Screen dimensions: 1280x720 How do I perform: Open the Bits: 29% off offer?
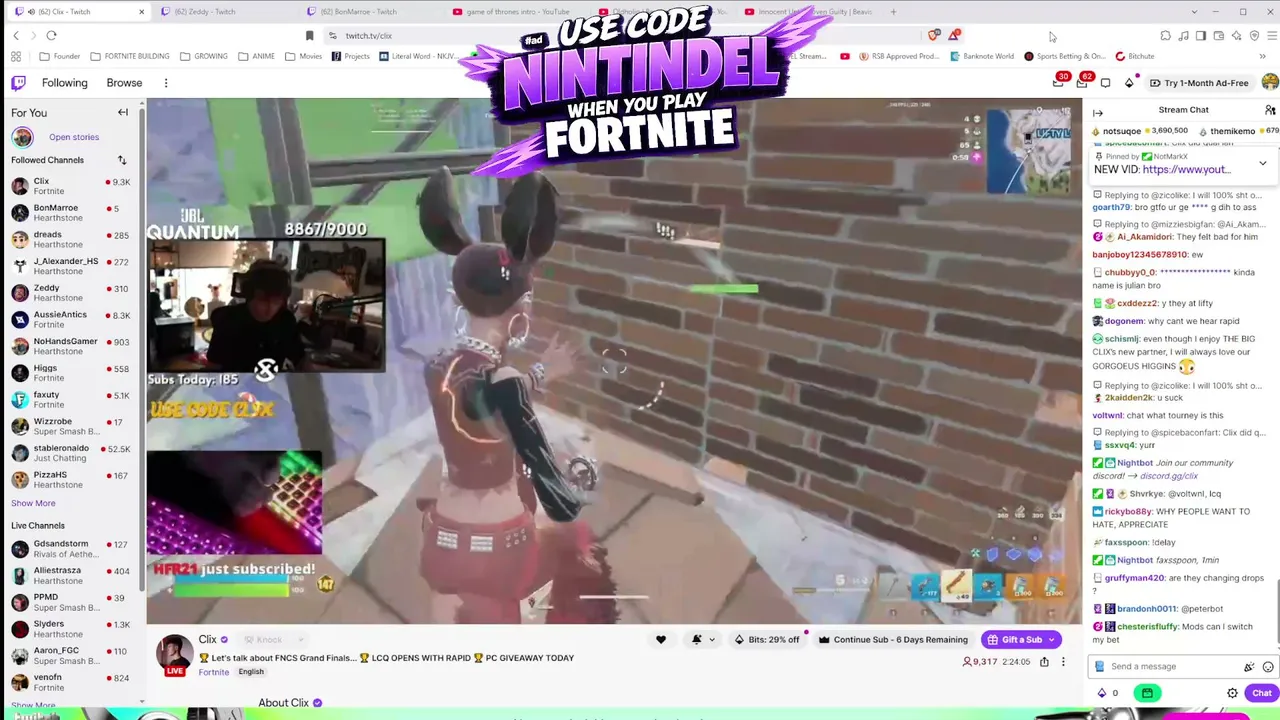pyautogui.click(x=768, y=640)
